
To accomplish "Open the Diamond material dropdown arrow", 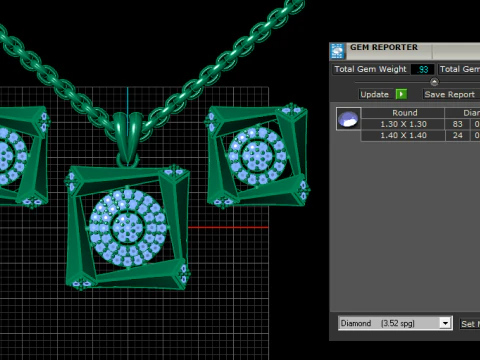I will tap(445, 323).
